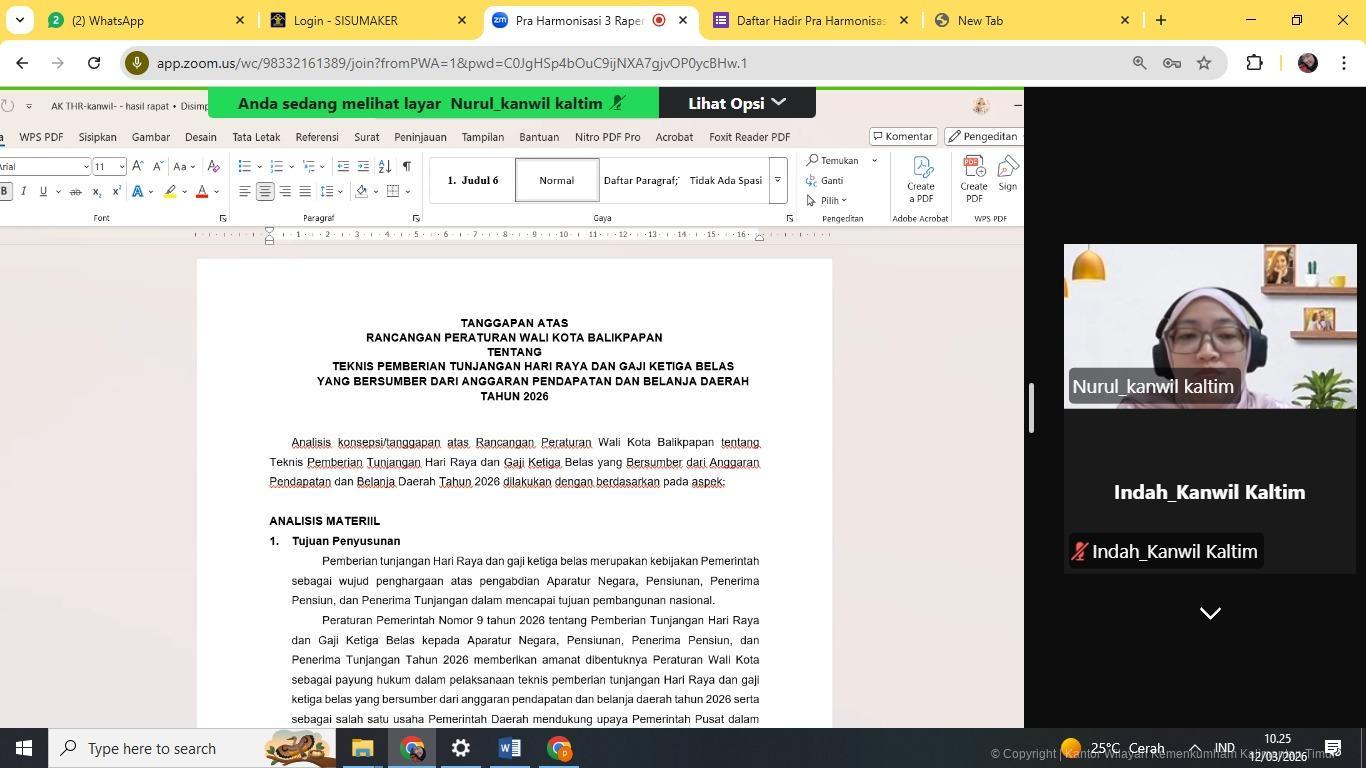The width and height of the screenshot is (1366, 768).
Task: Toggle italic formatting in the Font group
Action: [24, 190]
